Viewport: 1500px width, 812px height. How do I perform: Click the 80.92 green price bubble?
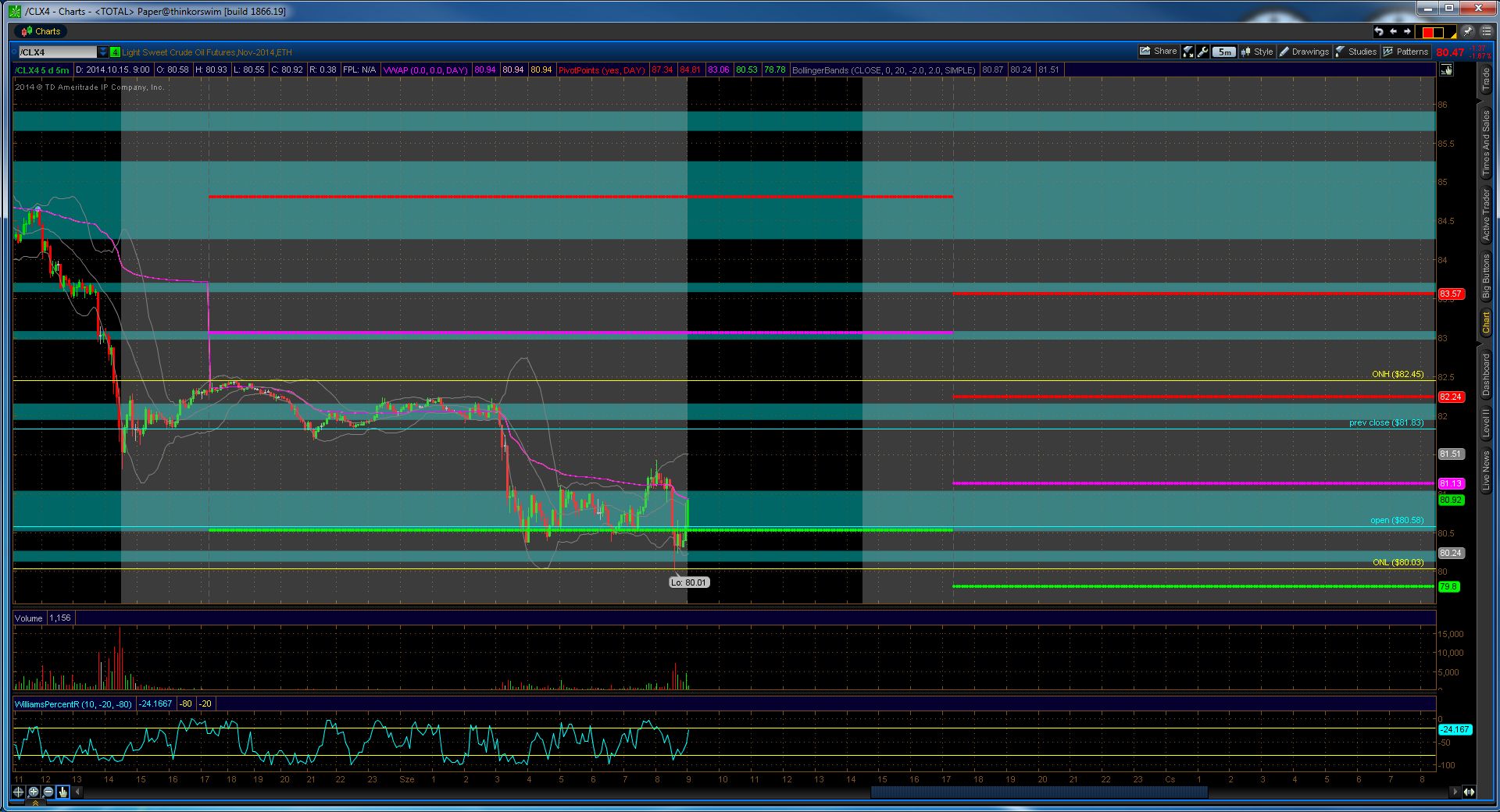(1451, 500)
